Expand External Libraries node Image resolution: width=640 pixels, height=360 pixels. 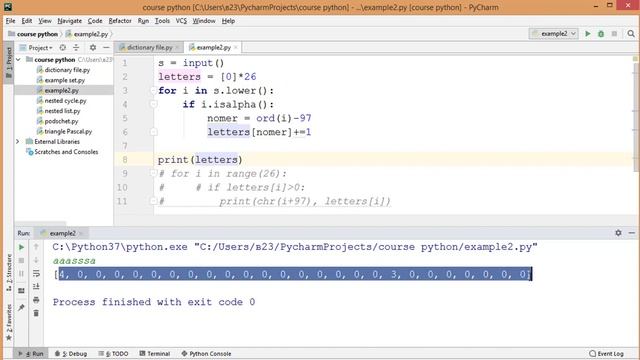pyautogui.click(x=18, y=142)
